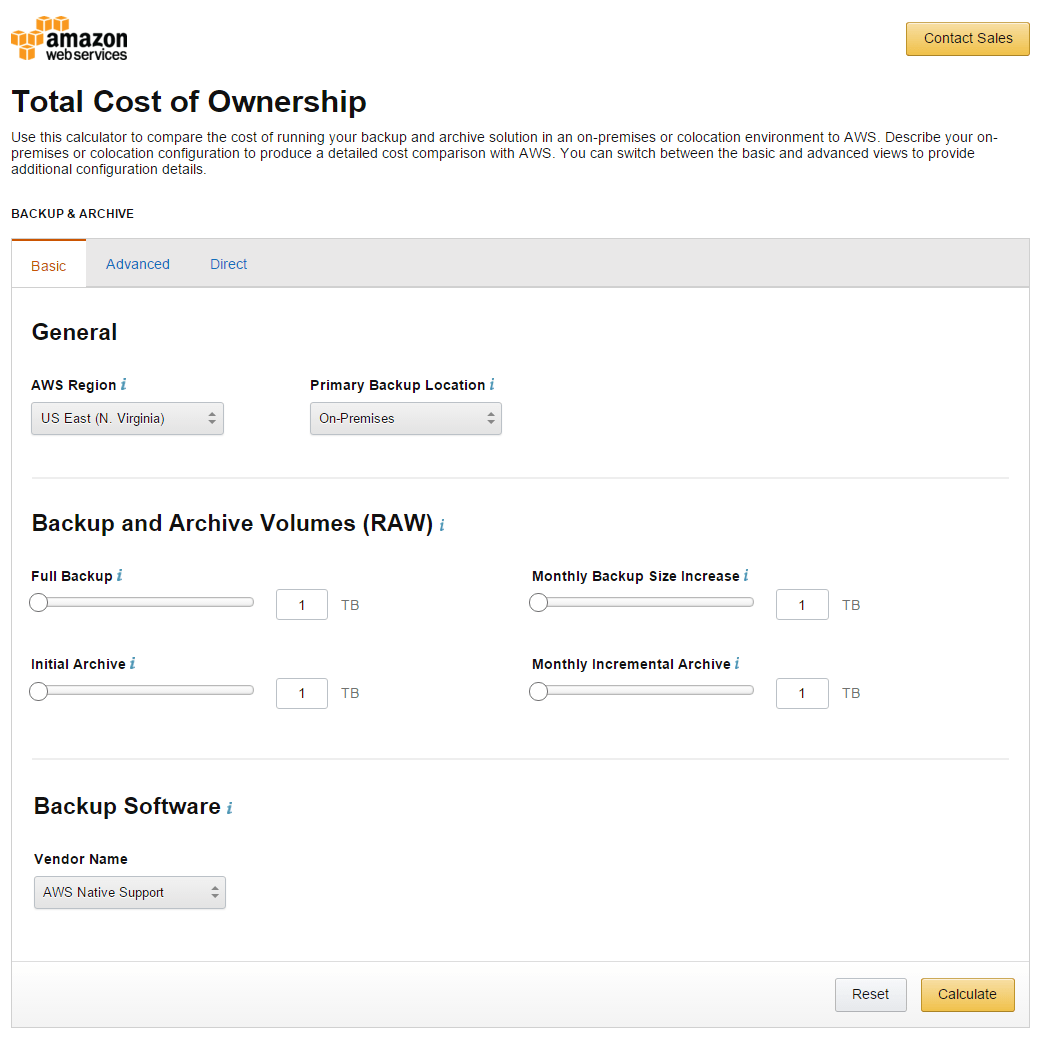This screenshot has height=1038, width=1055.
Task: Click the Vendor Name label
Action: tap(81, 859)
